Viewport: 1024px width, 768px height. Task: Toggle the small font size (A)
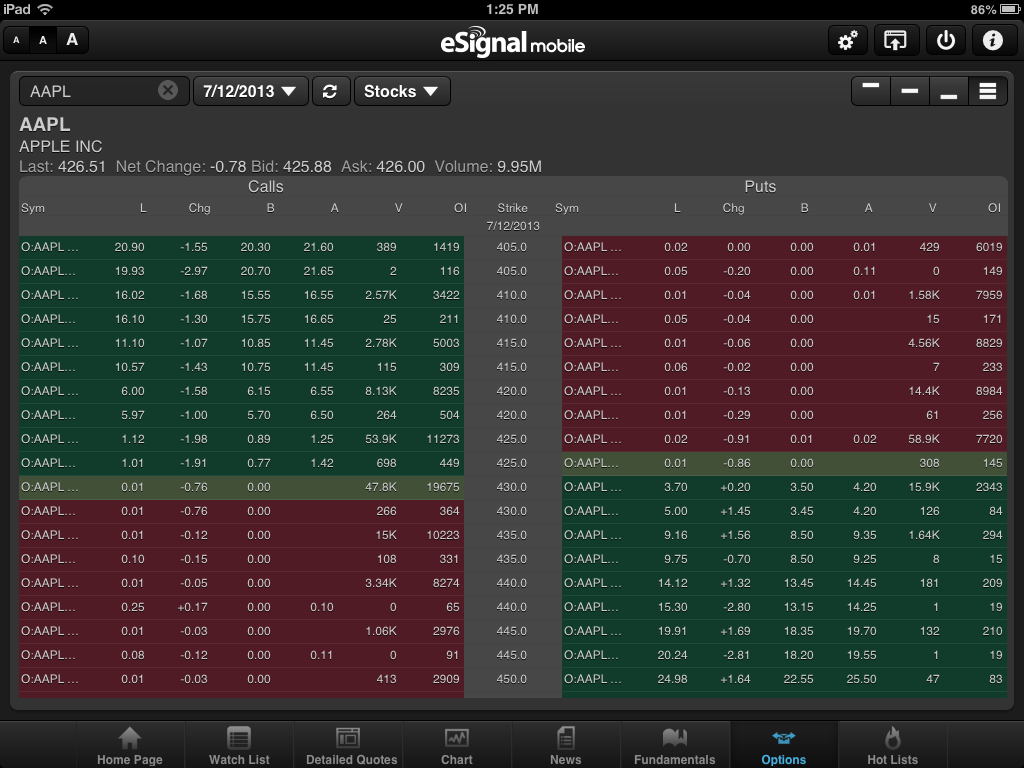pos(15,40)
